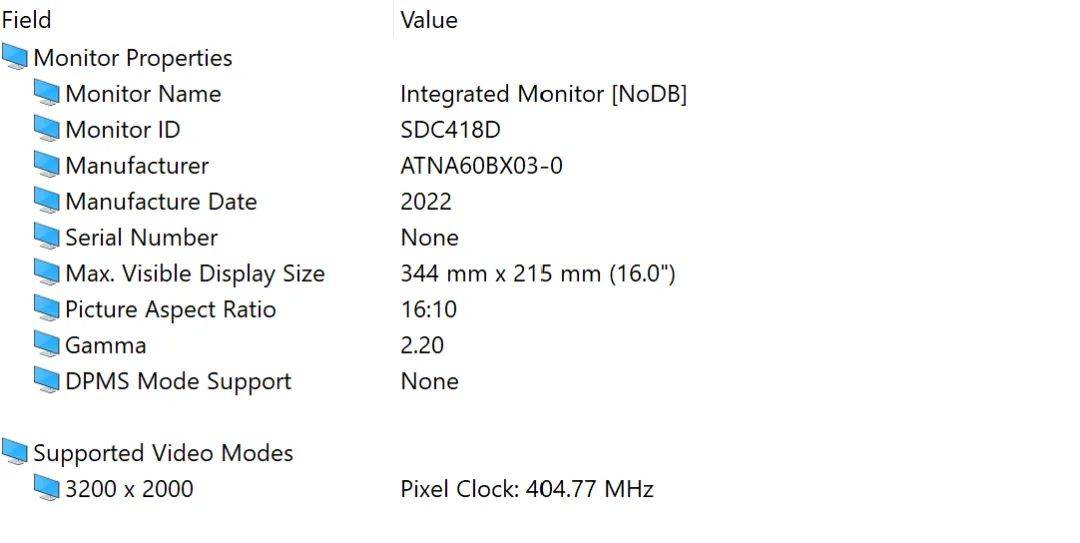Click the monitor icon beside Monitor Name
The width and height of the screenshot is (1080, 543).
[46, 93]
